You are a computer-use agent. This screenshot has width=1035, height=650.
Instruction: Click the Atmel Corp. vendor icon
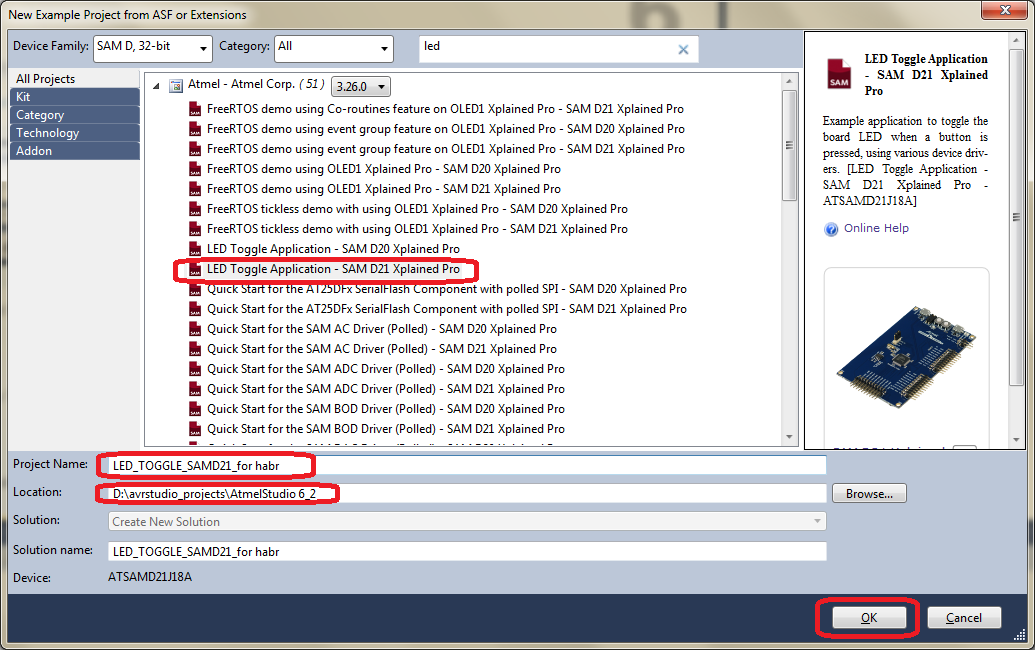click(176, 85)
